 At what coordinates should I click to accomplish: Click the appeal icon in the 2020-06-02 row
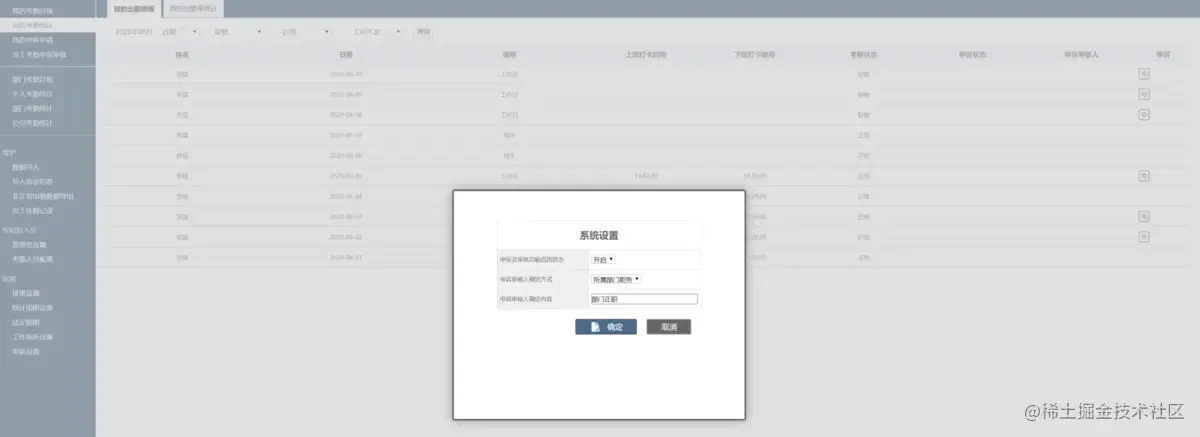pos(1143,237)
